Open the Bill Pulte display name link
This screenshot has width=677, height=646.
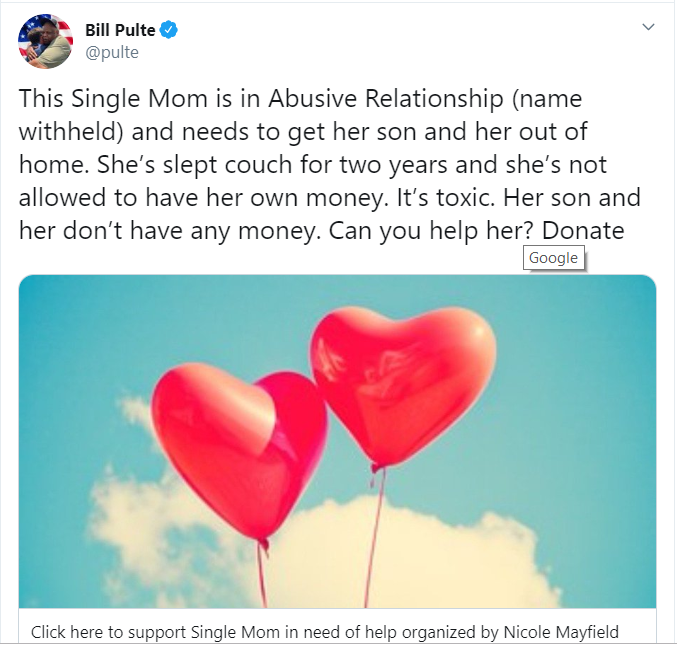[x=120, y=30]
